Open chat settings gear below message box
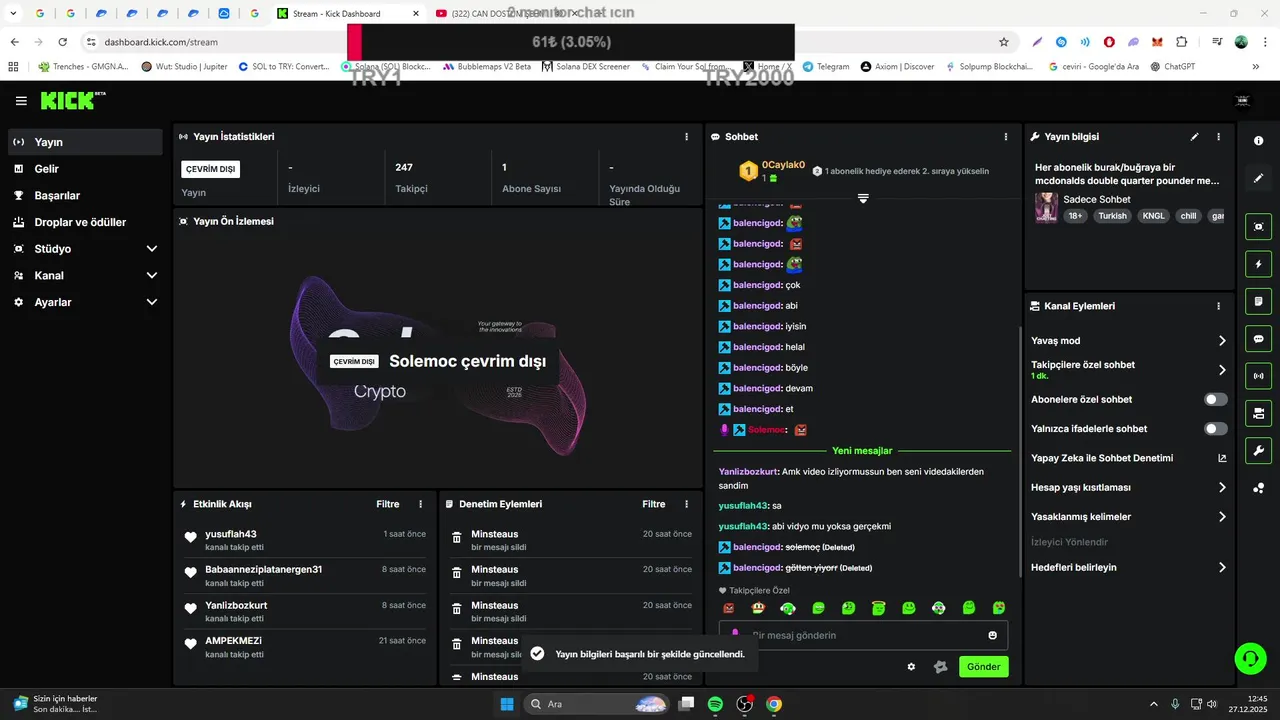The height and width of the screenshot is (720, 1280). pyautogui.click(x=911, y=667)
